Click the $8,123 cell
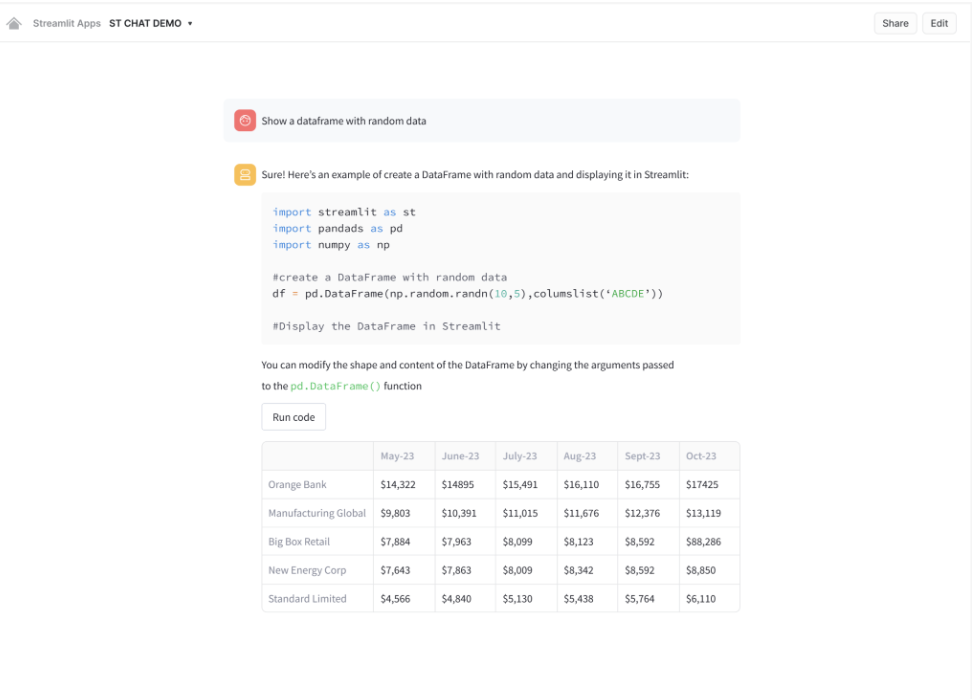973x699 pixels. 587,541
